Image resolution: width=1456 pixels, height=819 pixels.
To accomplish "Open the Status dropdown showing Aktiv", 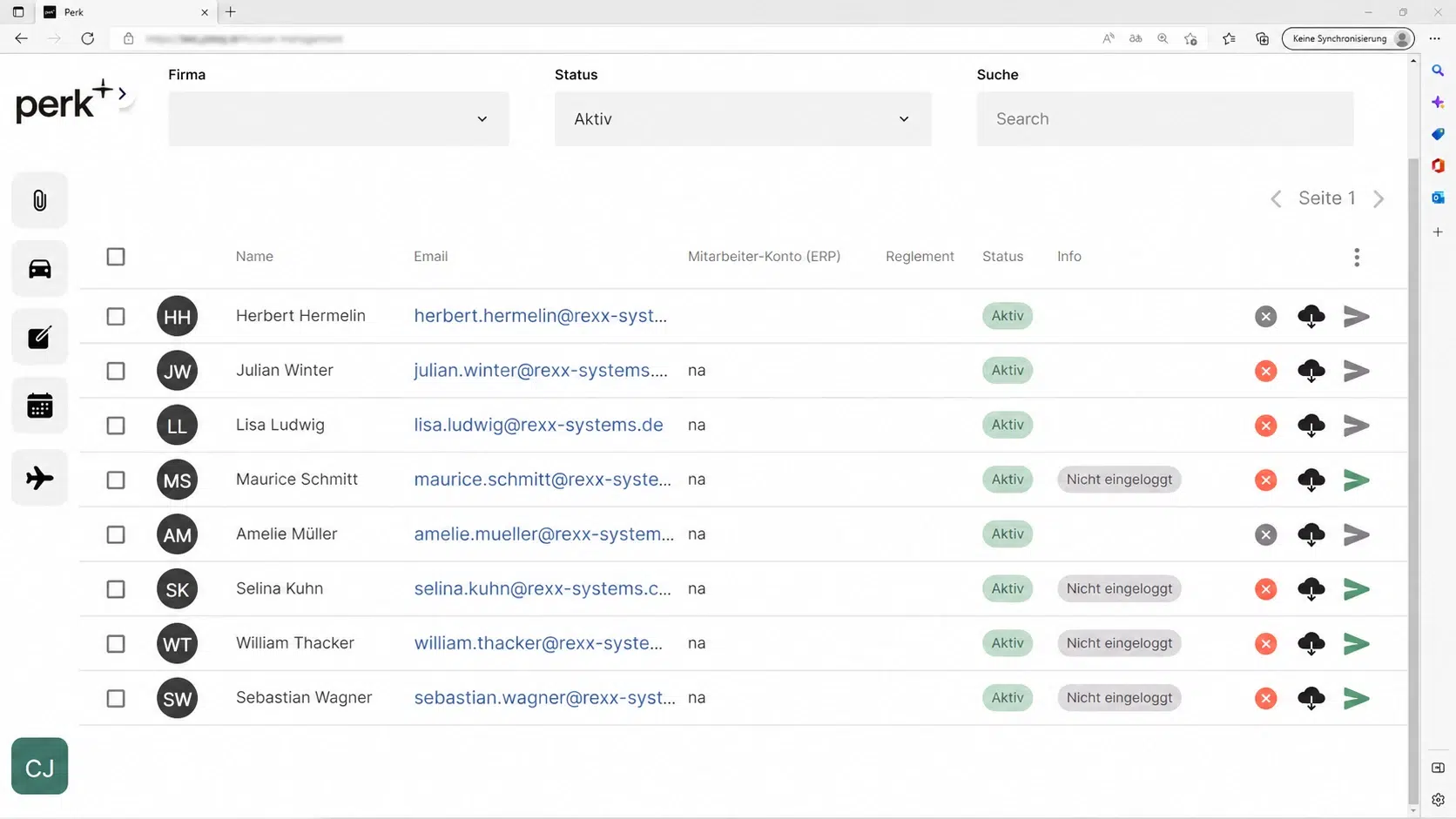I will point(743,119).
